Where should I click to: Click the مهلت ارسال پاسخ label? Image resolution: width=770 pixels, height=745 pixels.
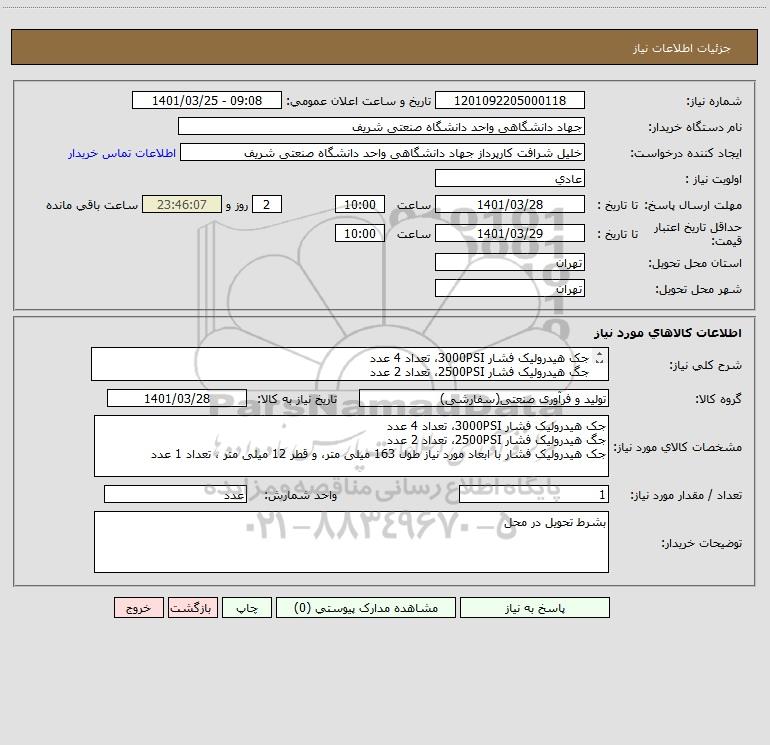coord(693,205)
